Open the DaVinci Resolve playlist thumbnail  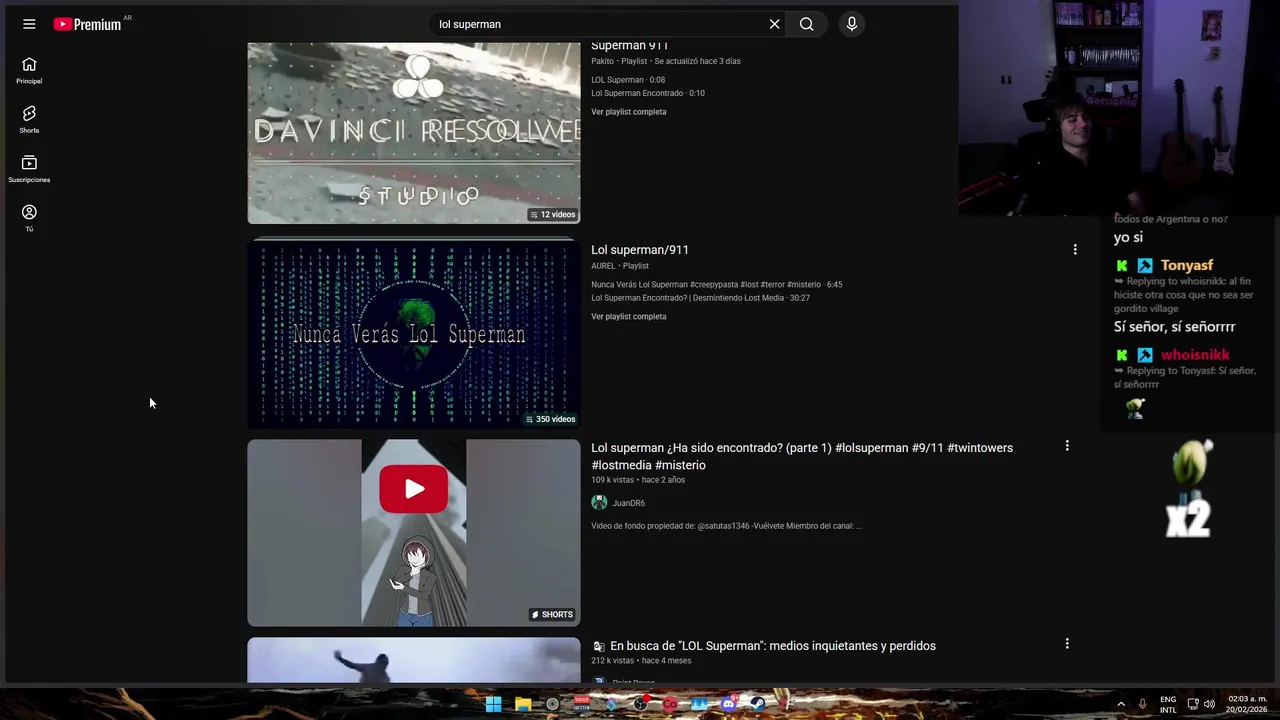pos(414,133)
